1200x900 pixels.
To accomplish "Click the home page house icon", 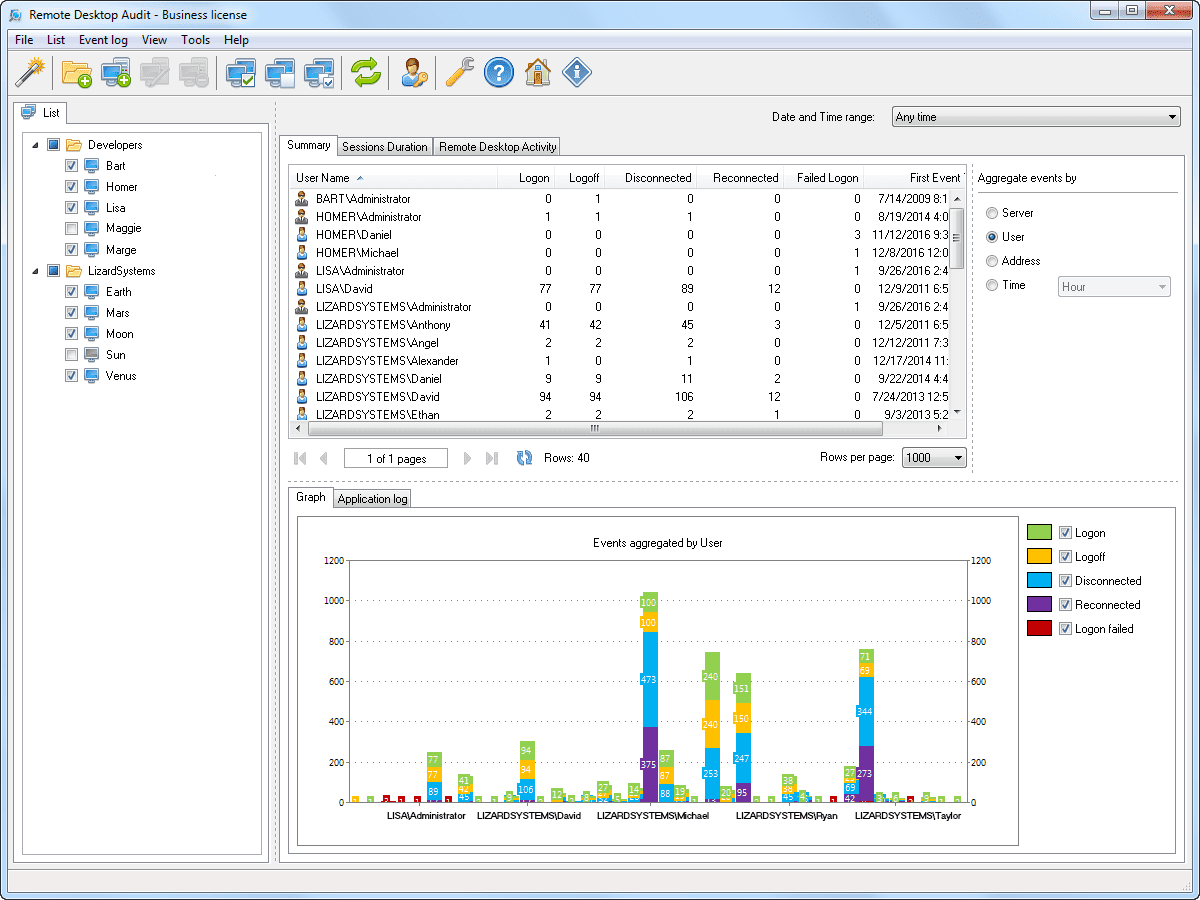I will pyautogui.click(x=538, y=72).
